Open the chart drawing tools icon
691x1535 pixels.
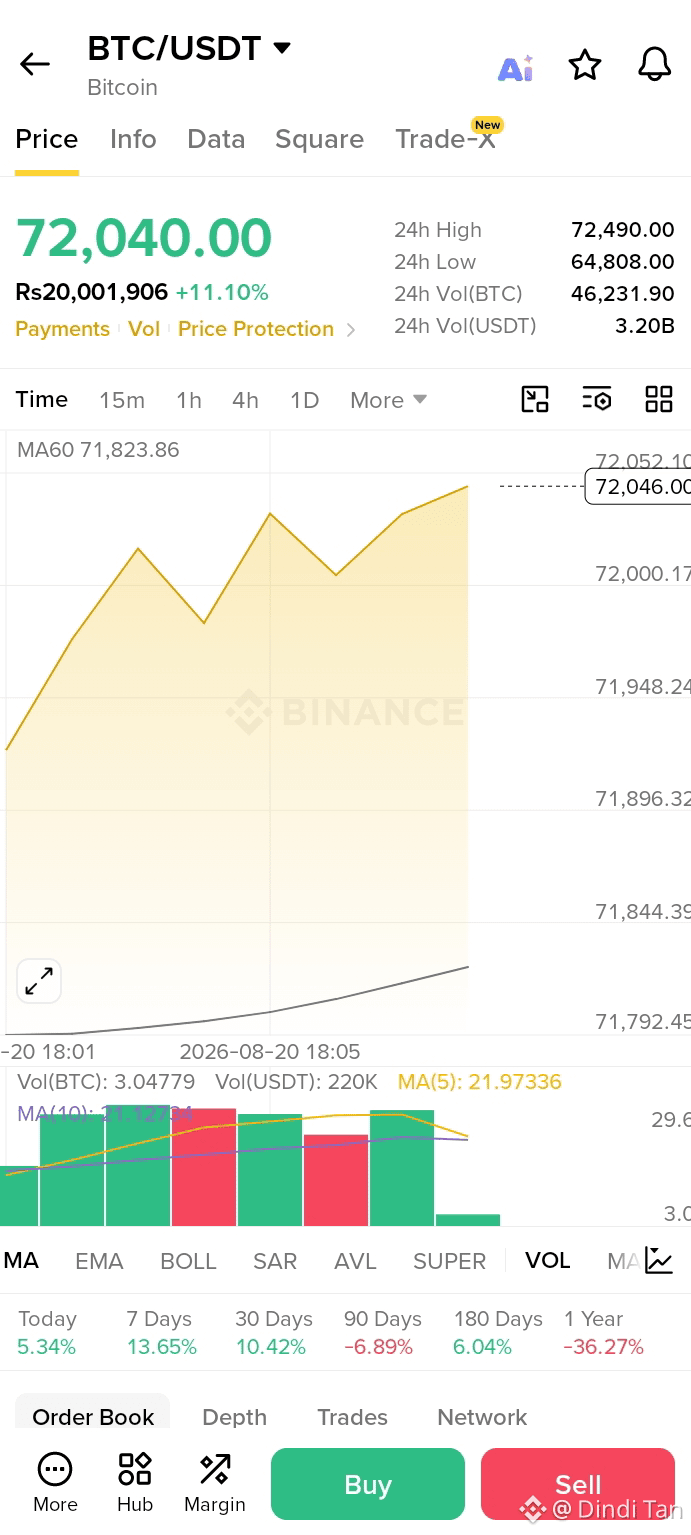coord(536,400)
